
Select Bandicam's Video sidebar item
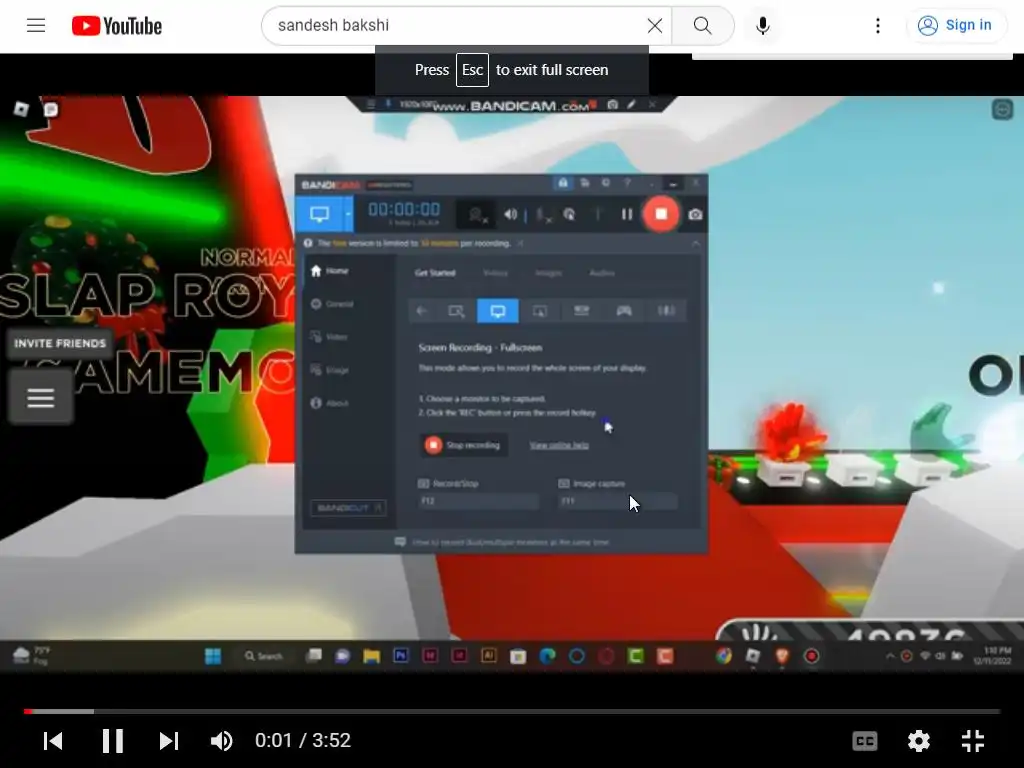[328, 336]
